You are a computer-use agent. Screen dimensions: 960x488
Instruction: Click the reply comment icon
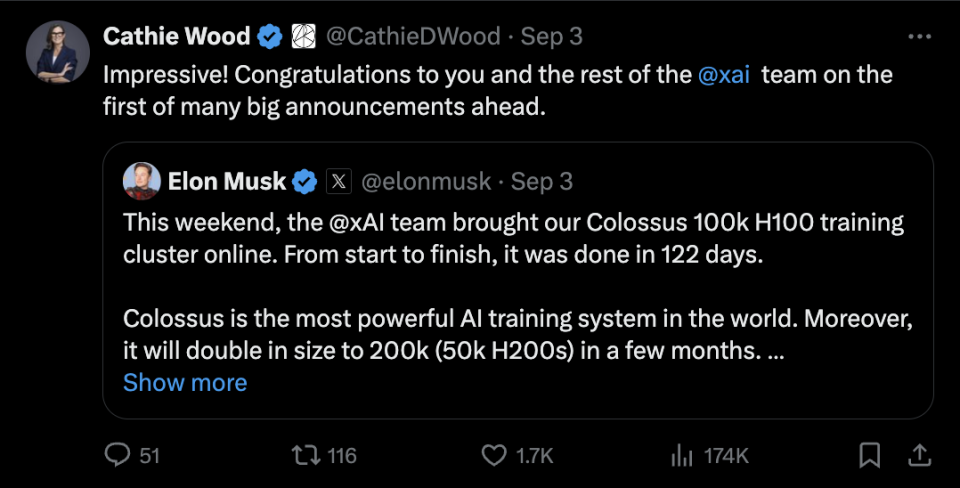click(x=118, y=455)
